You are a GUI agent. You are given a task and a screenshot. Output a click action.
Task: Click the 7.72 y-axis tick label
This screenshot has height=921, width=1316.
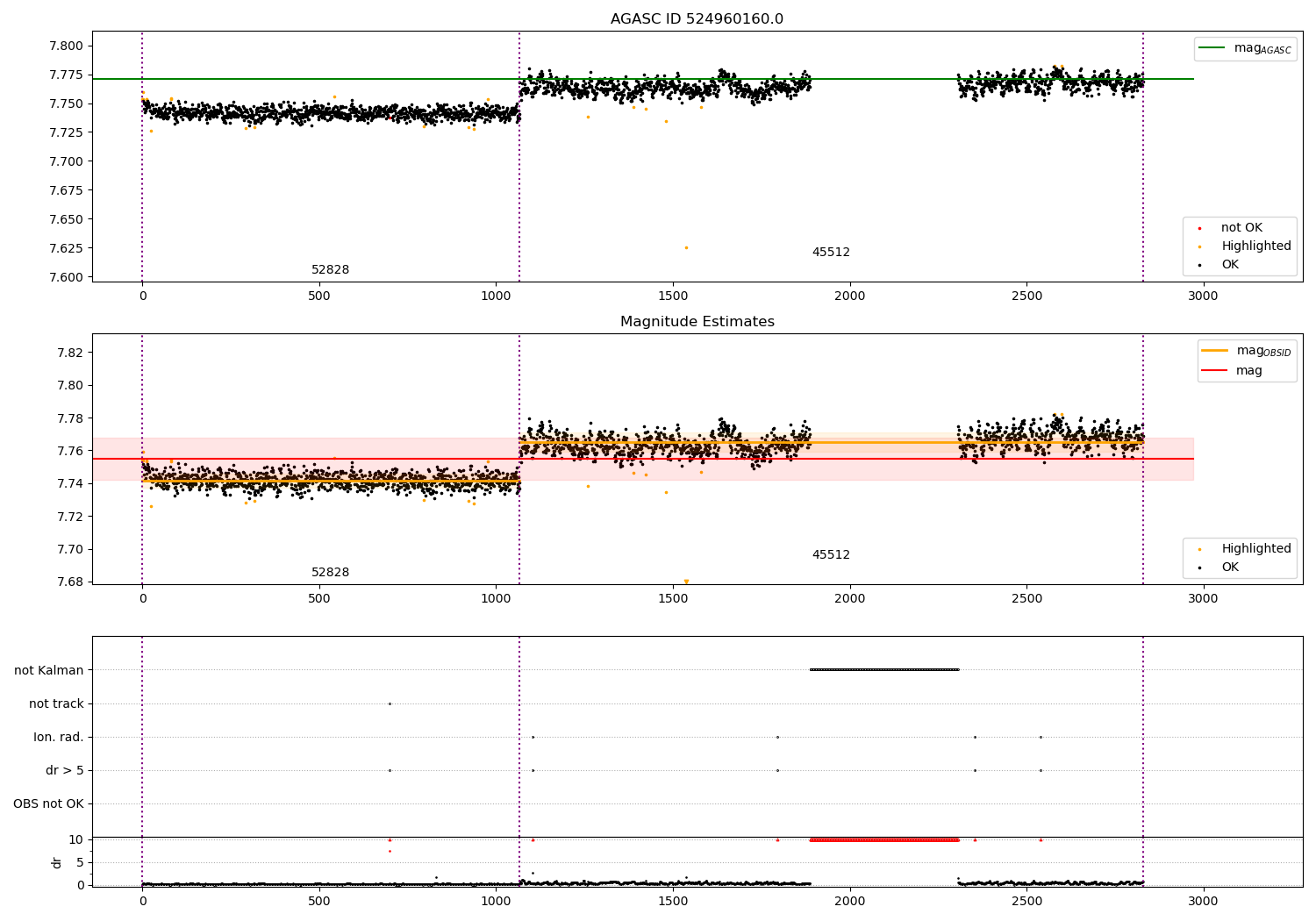point(69,517)
